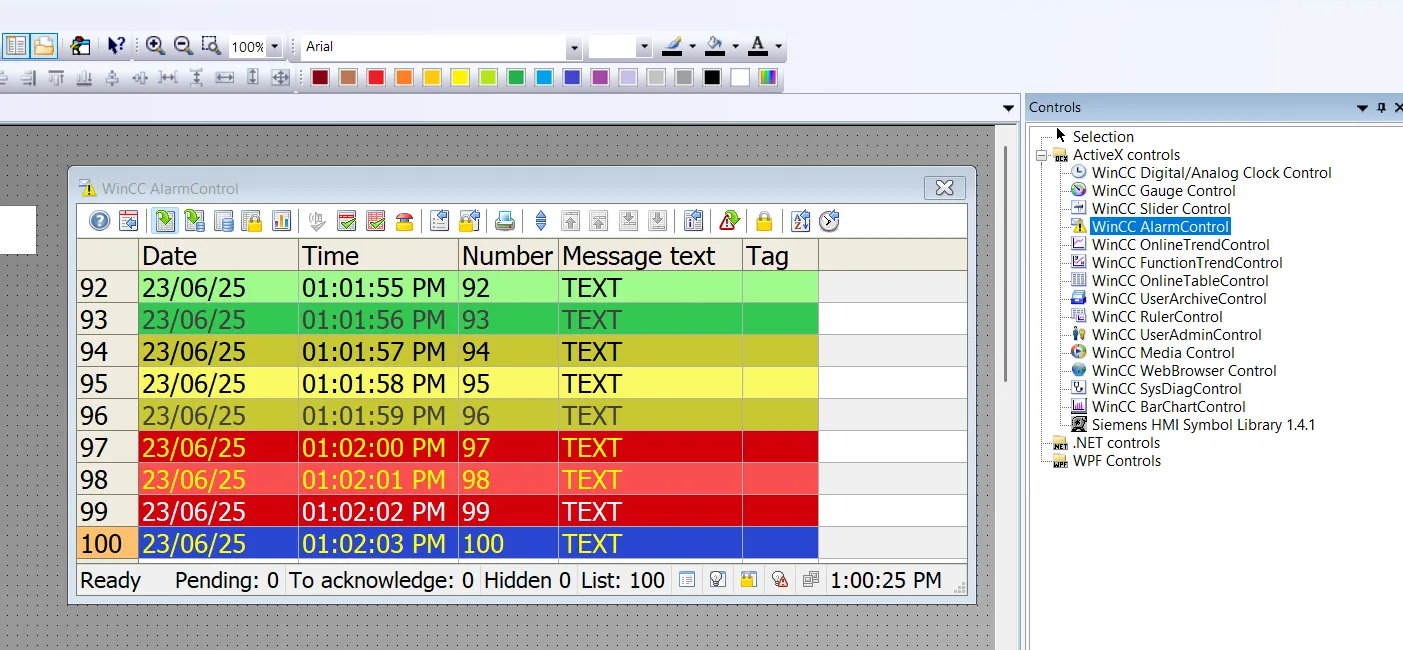The width and height of the screenshot is (1403, 650).
Task: Select Siemens HMI Symbol Library 1.4.1
Action: (1204, 425)
